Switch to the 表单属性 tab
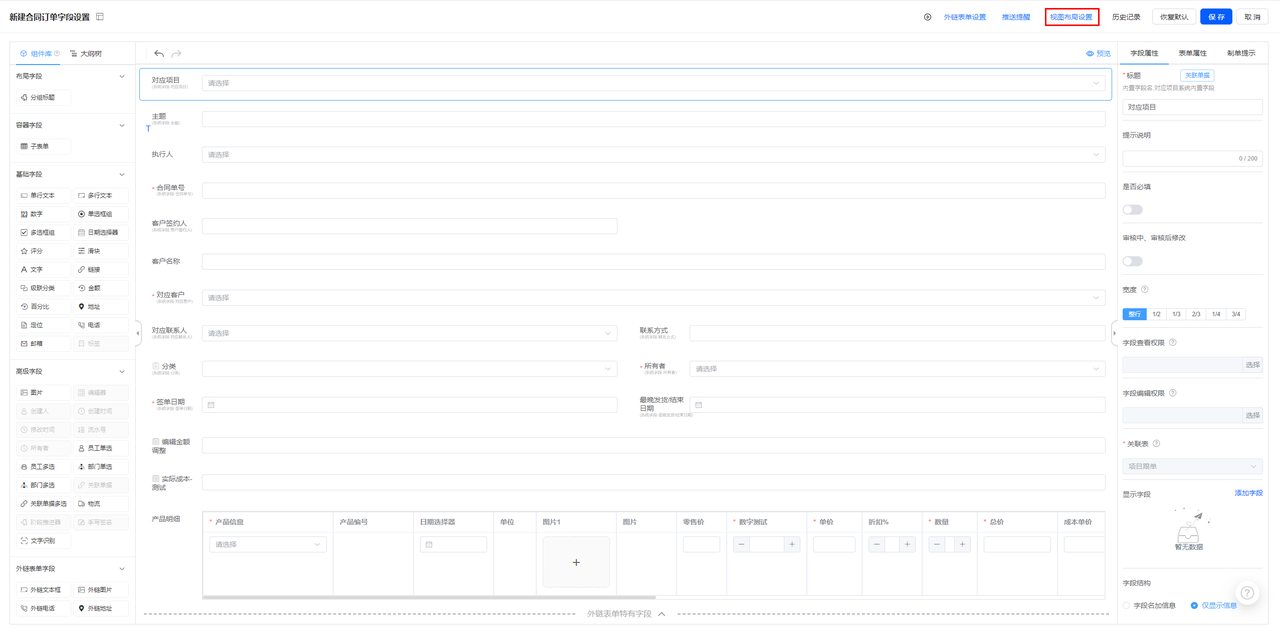 click(1192, 53)
